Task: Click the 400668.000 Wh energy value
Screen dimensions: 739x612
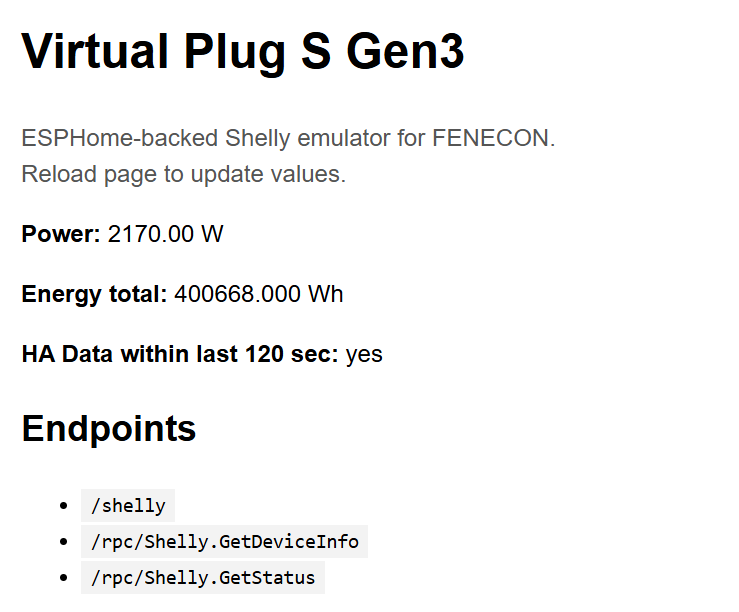Action: (259, 294)
